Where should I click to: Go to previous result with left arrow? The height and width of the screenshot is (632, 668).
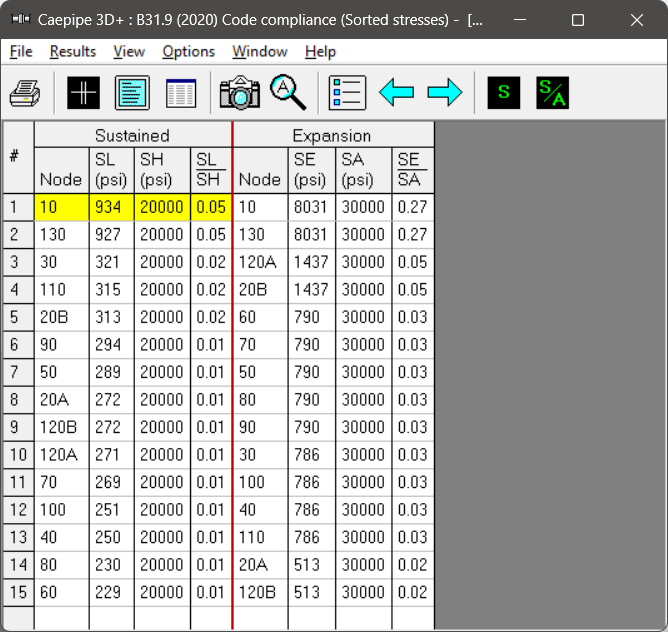[x=396, y=93]
